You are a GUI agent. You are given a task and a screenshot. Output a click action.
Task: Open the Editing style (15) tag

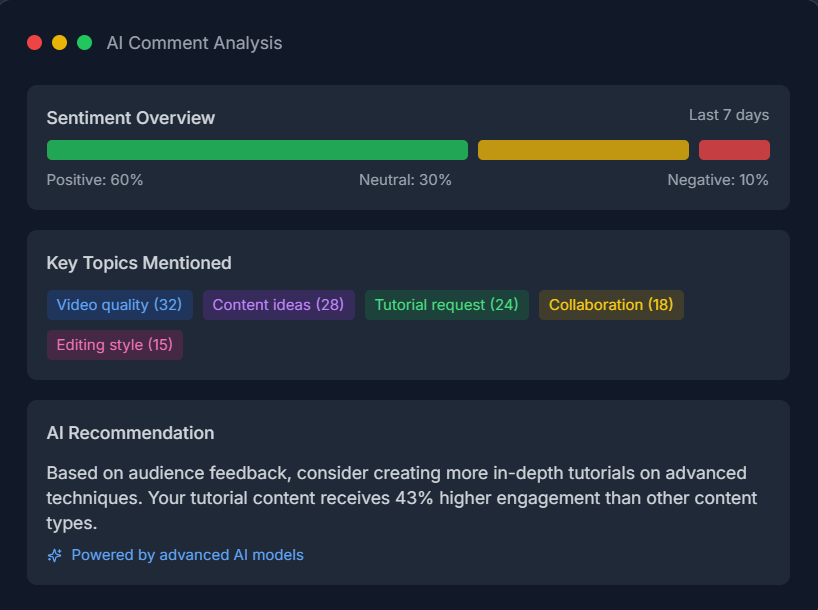tap(114, 345)
